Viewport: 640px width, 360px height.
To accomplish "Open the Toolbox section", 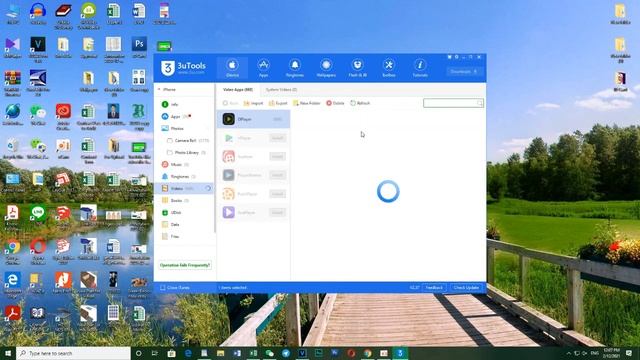I will (389, 68).
